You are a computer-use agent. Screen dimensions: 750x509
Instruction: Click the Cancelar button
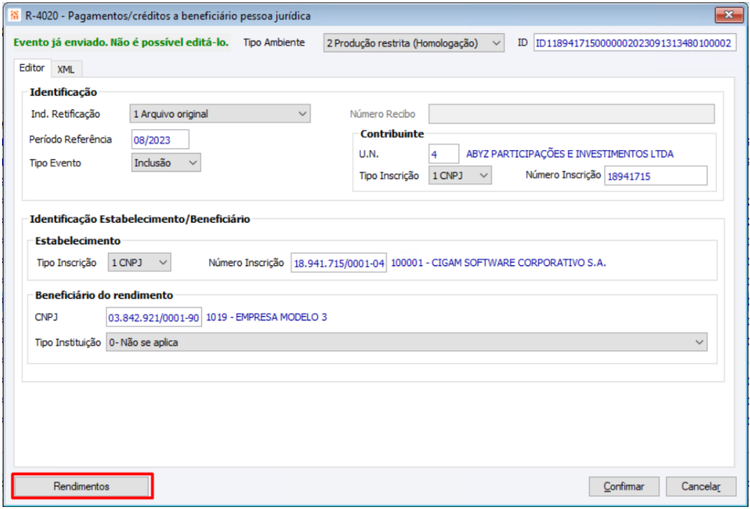[701, 487]
